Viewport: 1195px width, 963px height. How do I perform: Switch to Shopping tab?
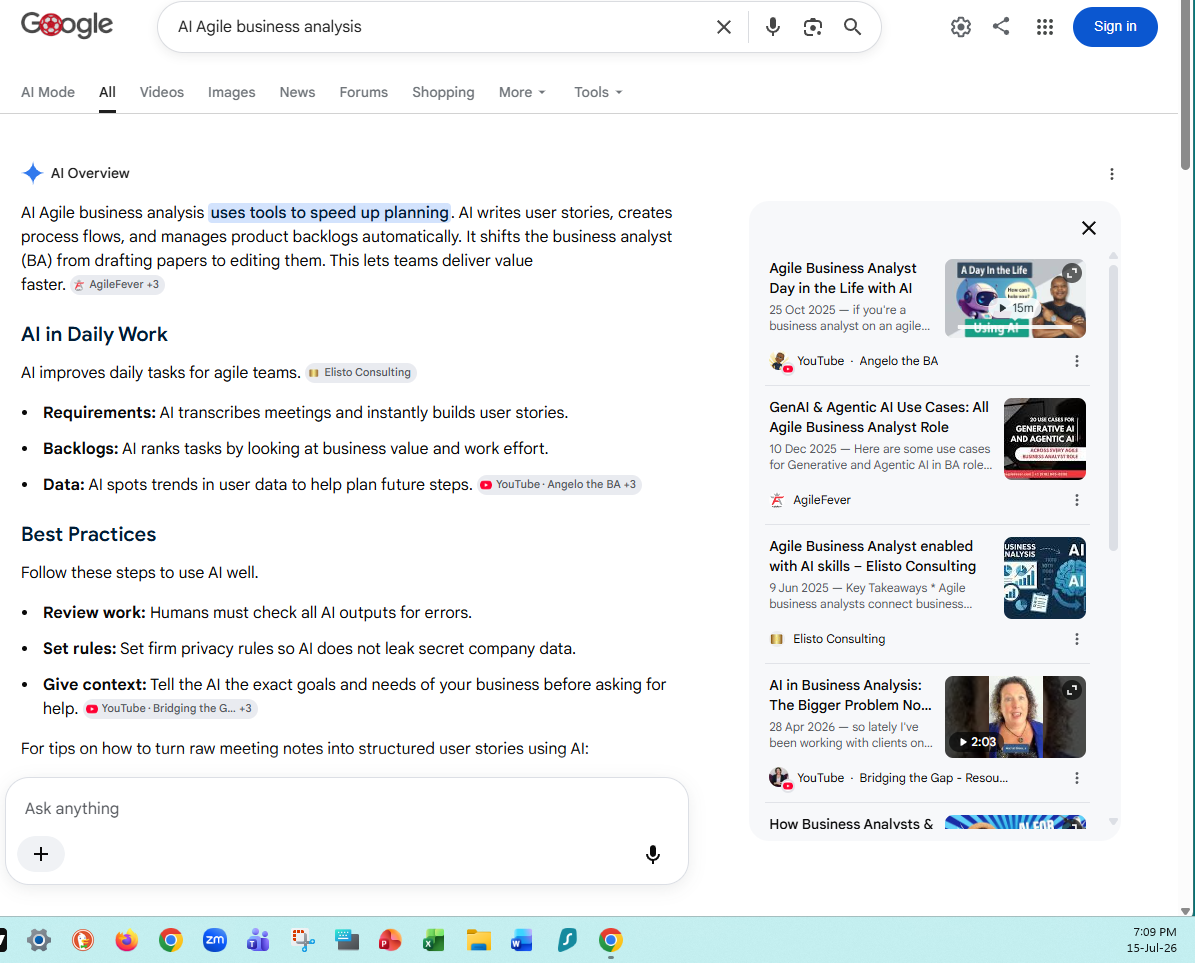click(x=443, y=92)
